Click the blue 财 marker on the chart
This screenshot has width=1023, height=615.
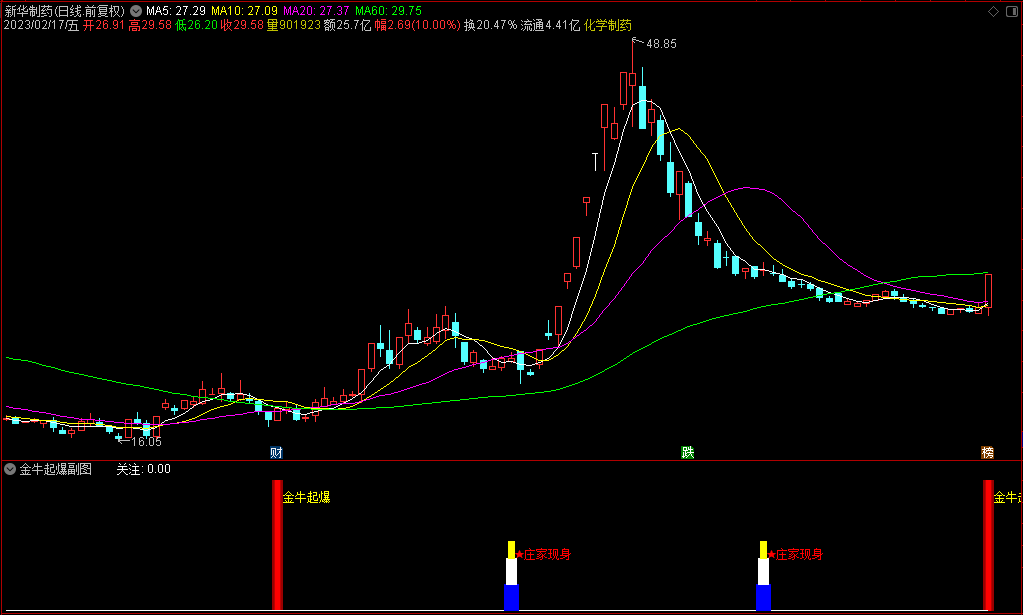pos(276,453)
